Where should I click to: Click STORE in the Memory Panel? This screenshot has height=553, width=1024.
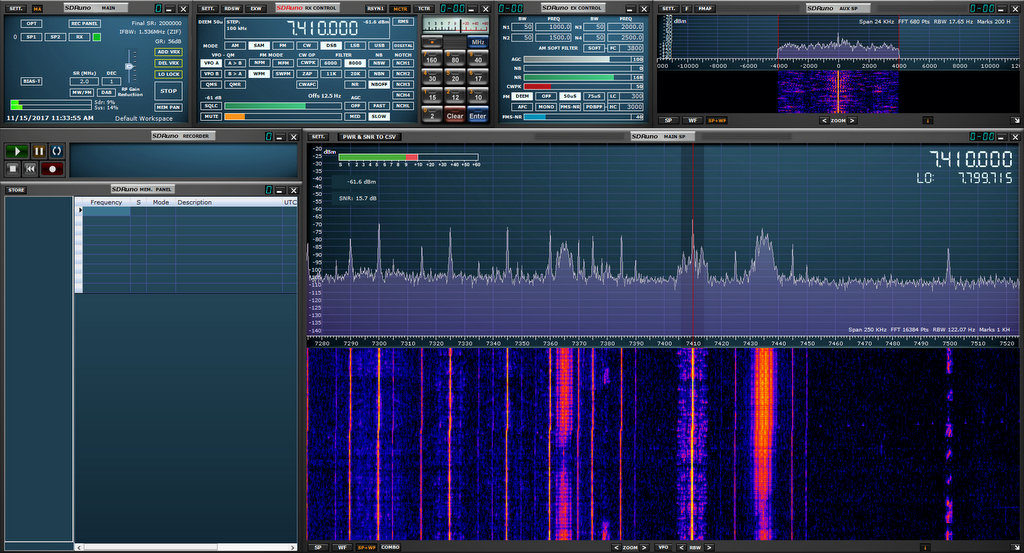tap(16, 190)
